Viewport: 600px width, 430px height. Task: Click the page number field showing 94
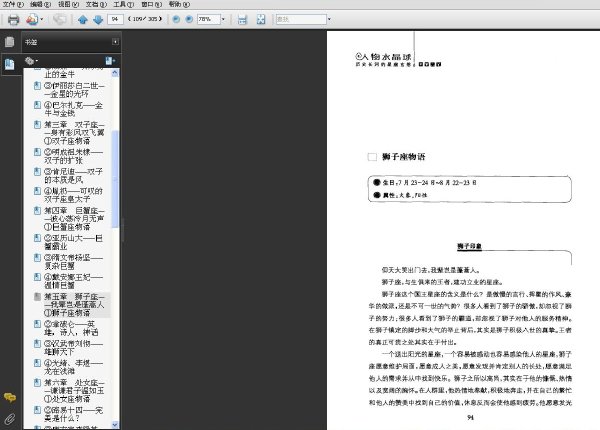point(115,19)
